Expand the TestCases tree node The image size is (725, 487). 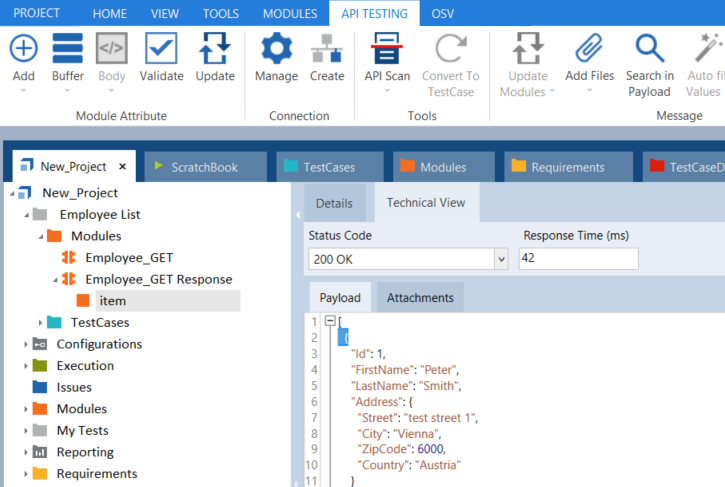(41, 323)
